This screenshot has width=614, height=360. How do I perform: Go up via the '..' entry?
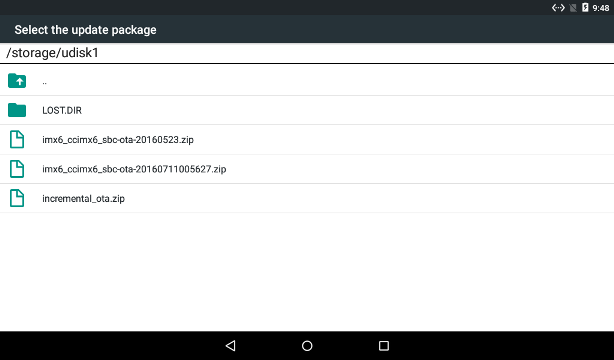[45, 83]
